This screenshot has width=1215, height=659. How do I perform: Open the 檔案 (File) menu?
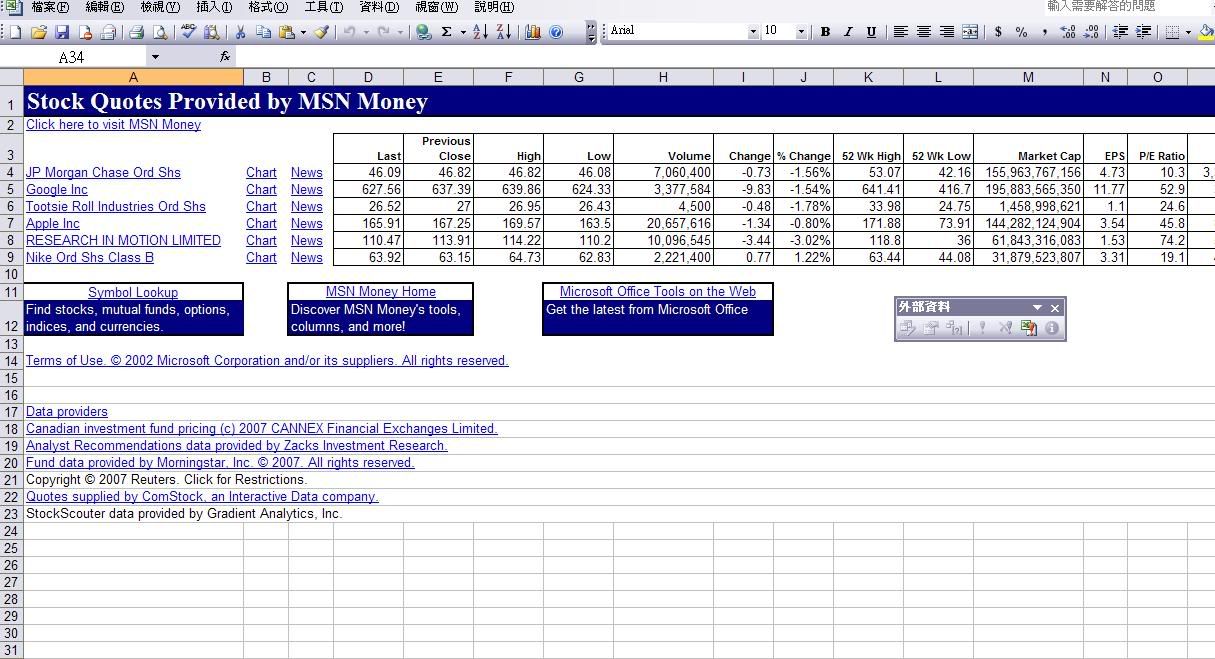[49, 7]
